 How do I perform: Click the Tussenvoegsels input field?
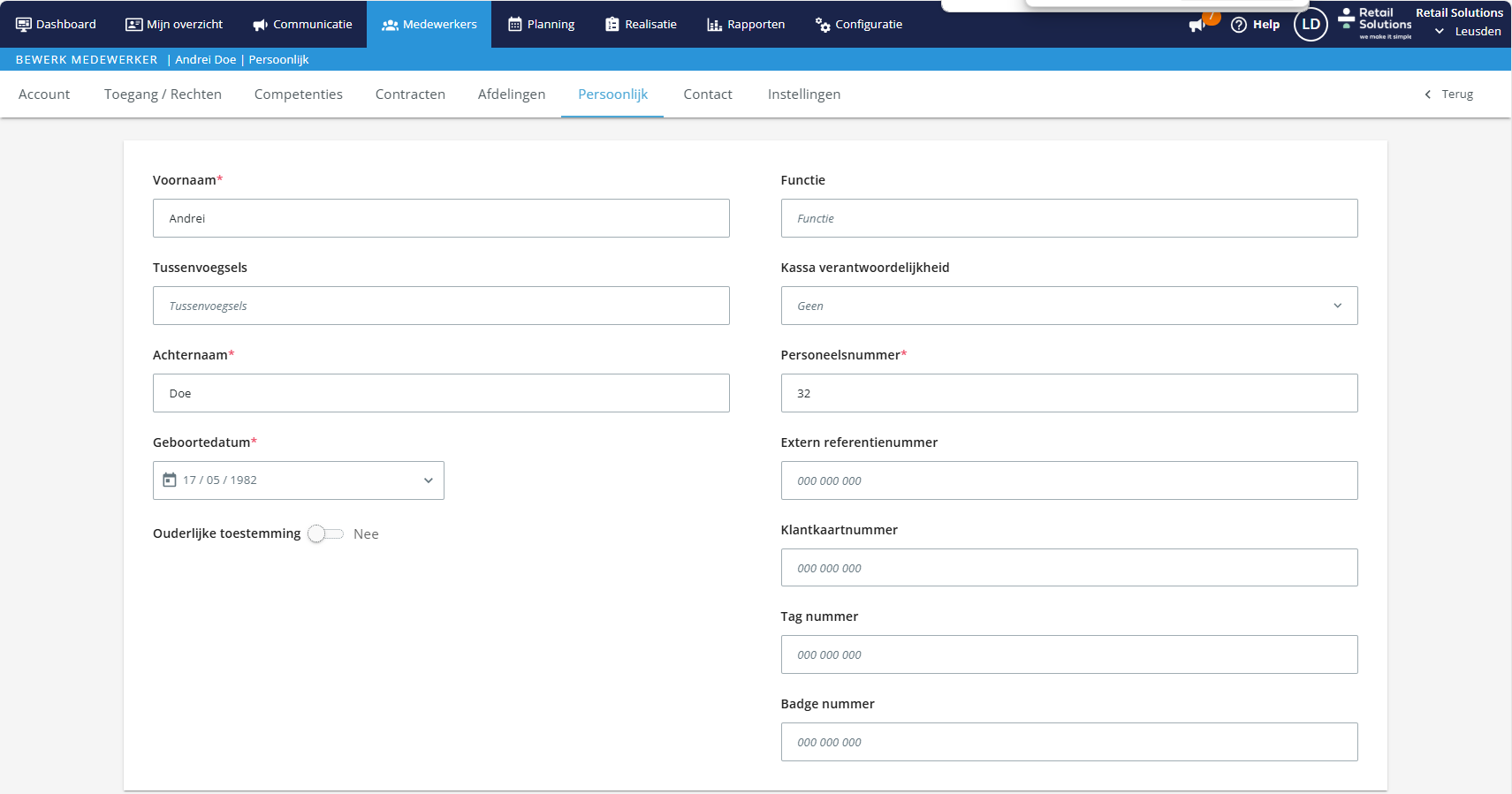pyautogui.click(x=441, y=306)
